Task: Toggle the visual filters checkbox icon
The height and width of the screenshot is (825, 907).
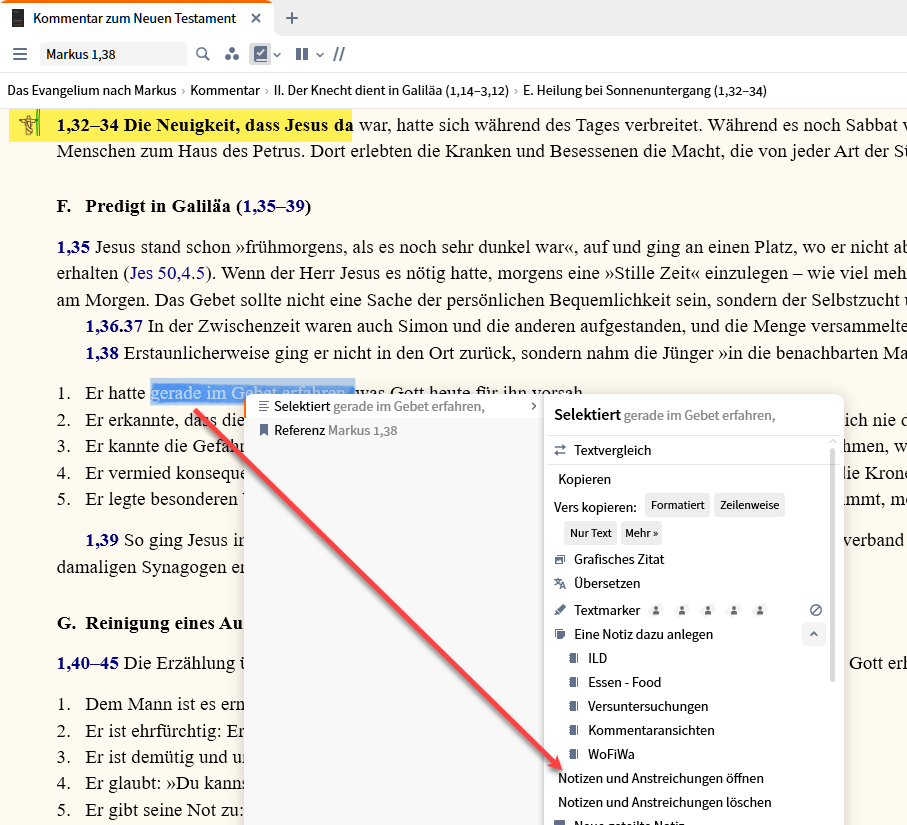Action: (261, 54)
